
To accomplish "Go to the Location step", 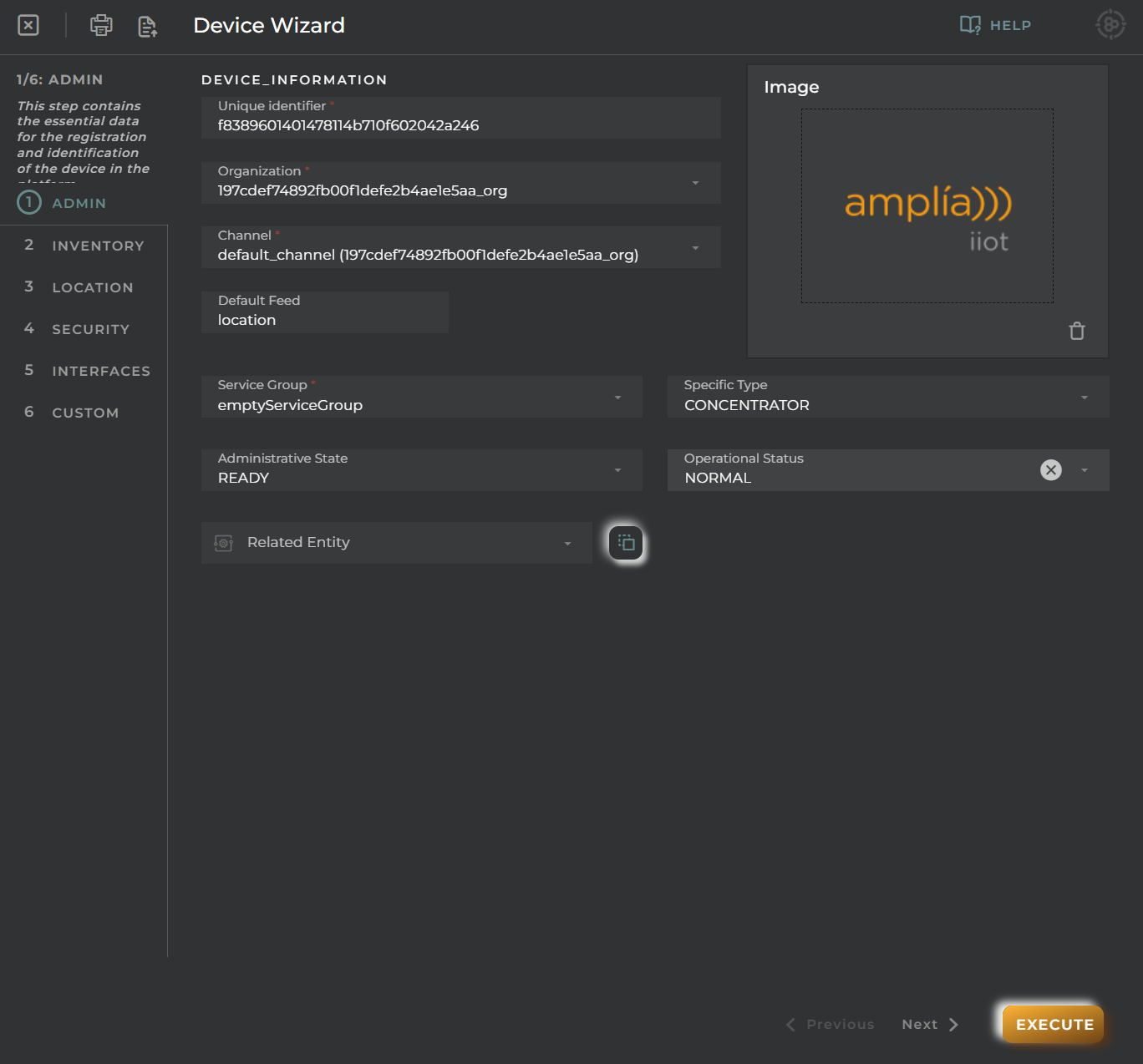I will click(x=84, y=287).
